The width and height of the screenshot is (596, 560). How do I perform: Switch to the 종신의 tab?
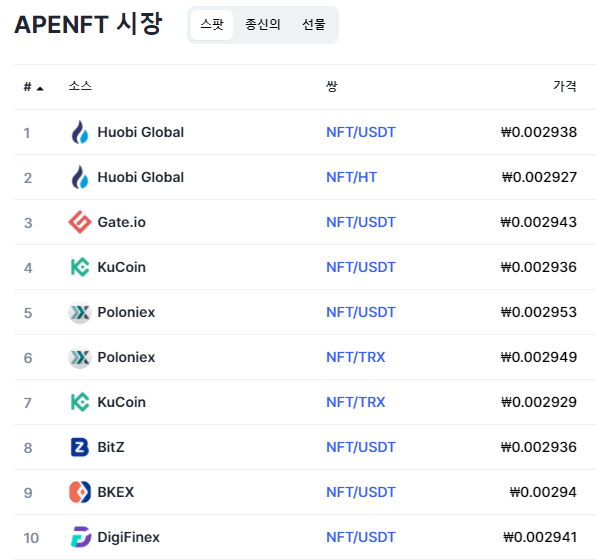point(263,25)
